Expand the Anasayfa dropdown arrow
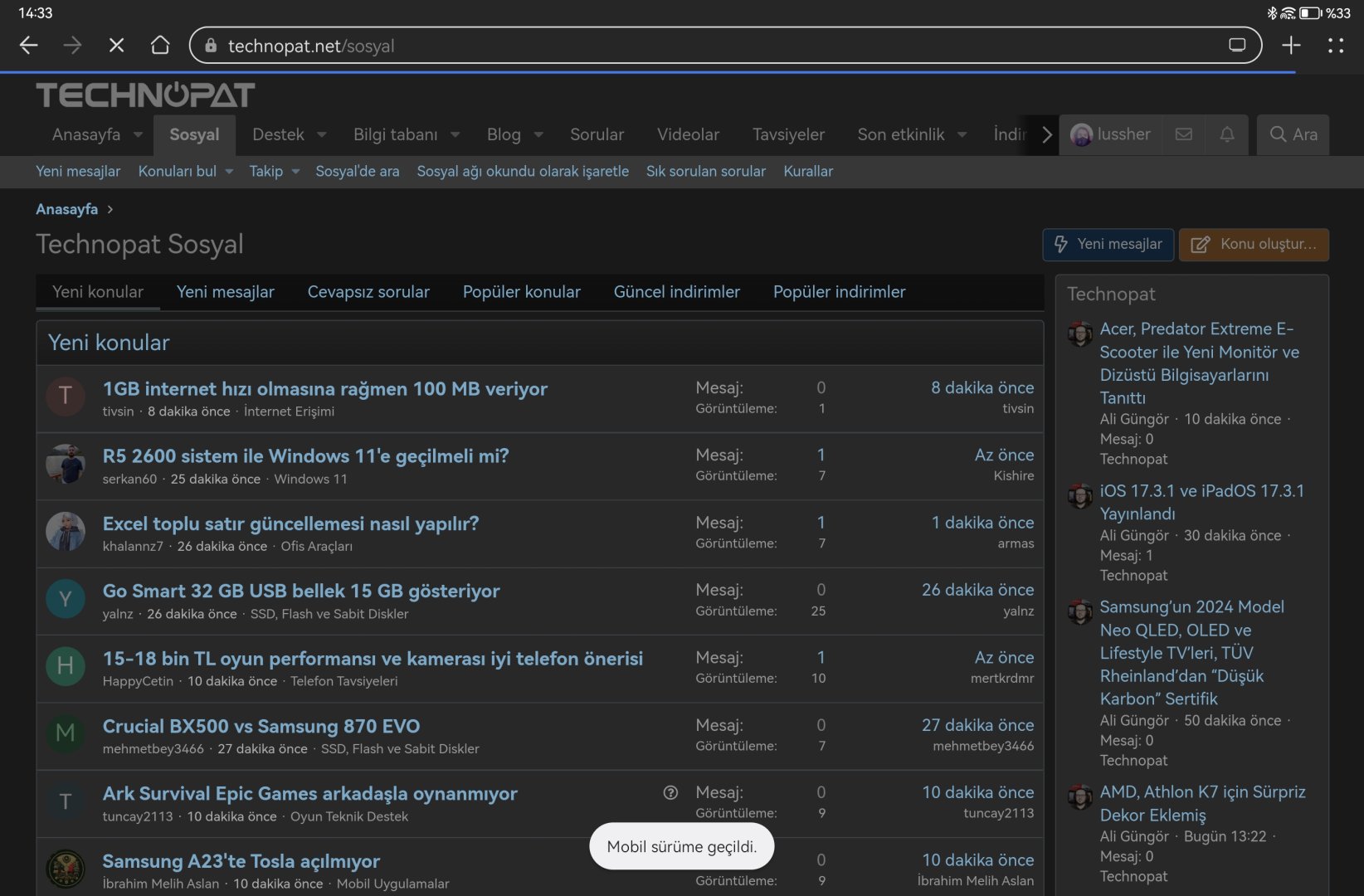Screen dimensions: 1364x896 coord(139,134)
